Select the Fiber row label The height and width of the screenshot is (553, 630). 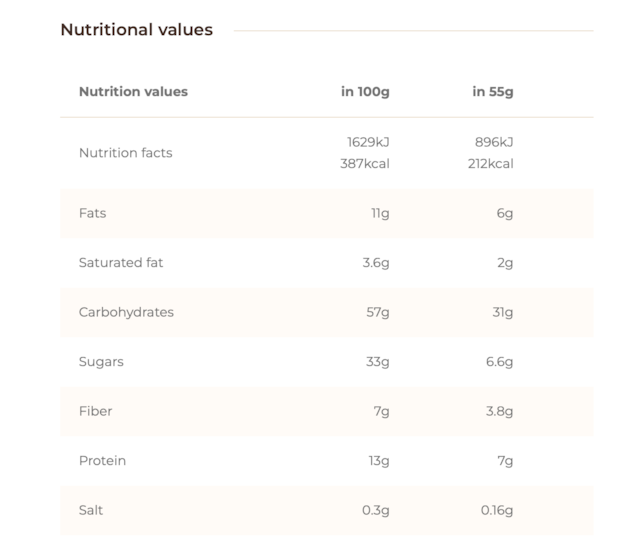[x=96, y=411]
